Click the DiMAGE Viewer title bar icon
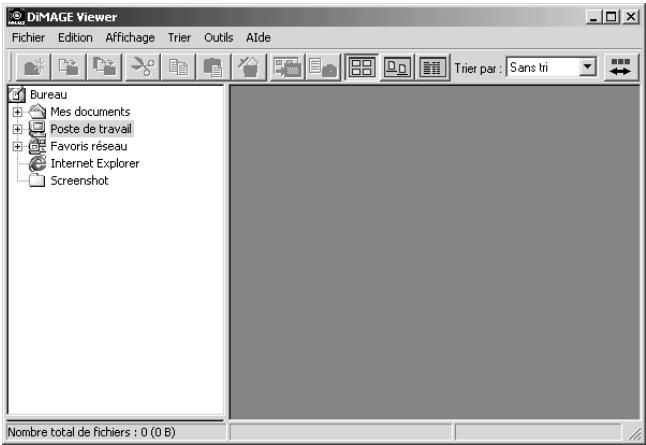 click(x=16, y=17)
